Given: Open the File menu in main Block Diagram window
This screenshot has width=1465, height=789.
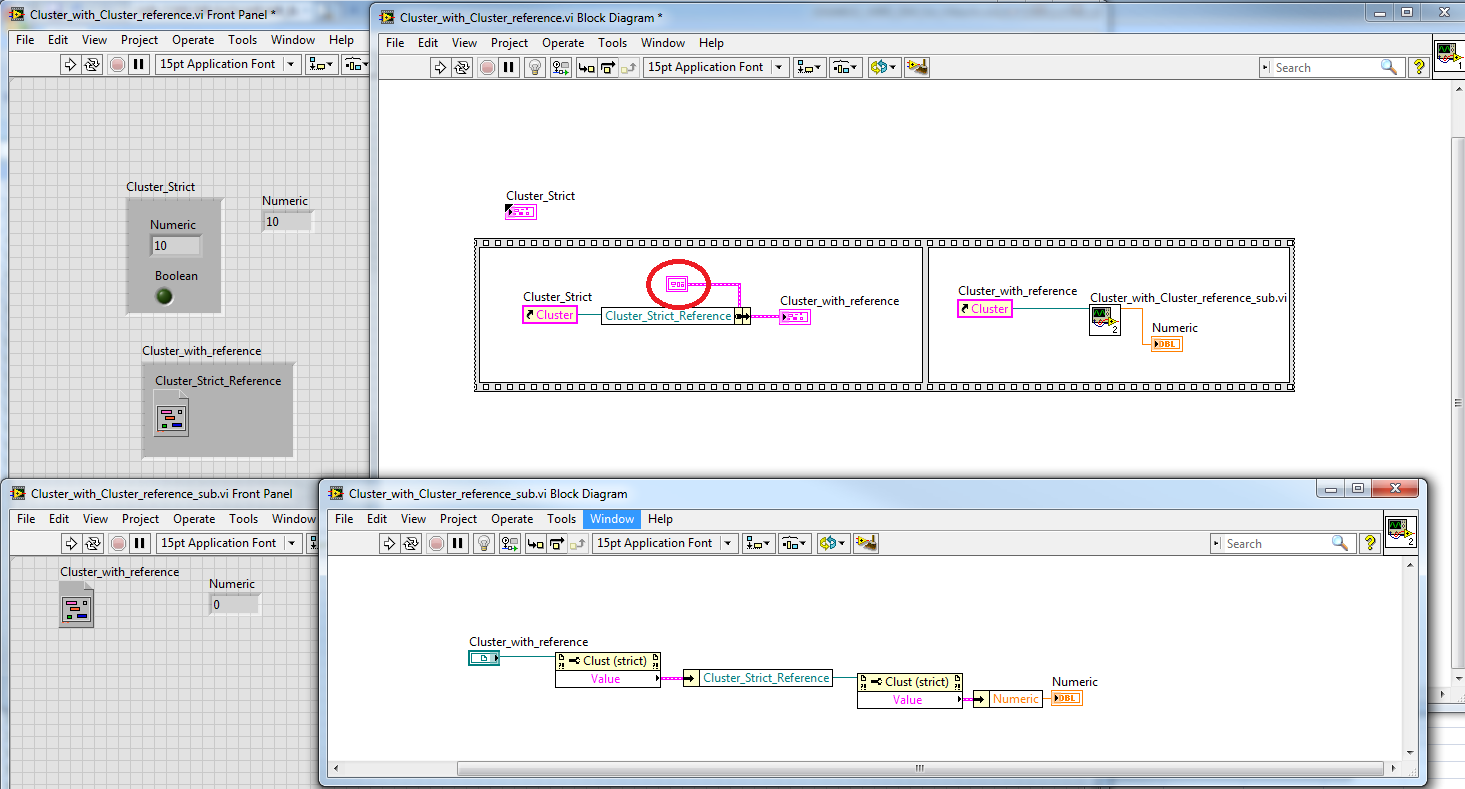Looking at the screenshot, I should pos(395,43).
